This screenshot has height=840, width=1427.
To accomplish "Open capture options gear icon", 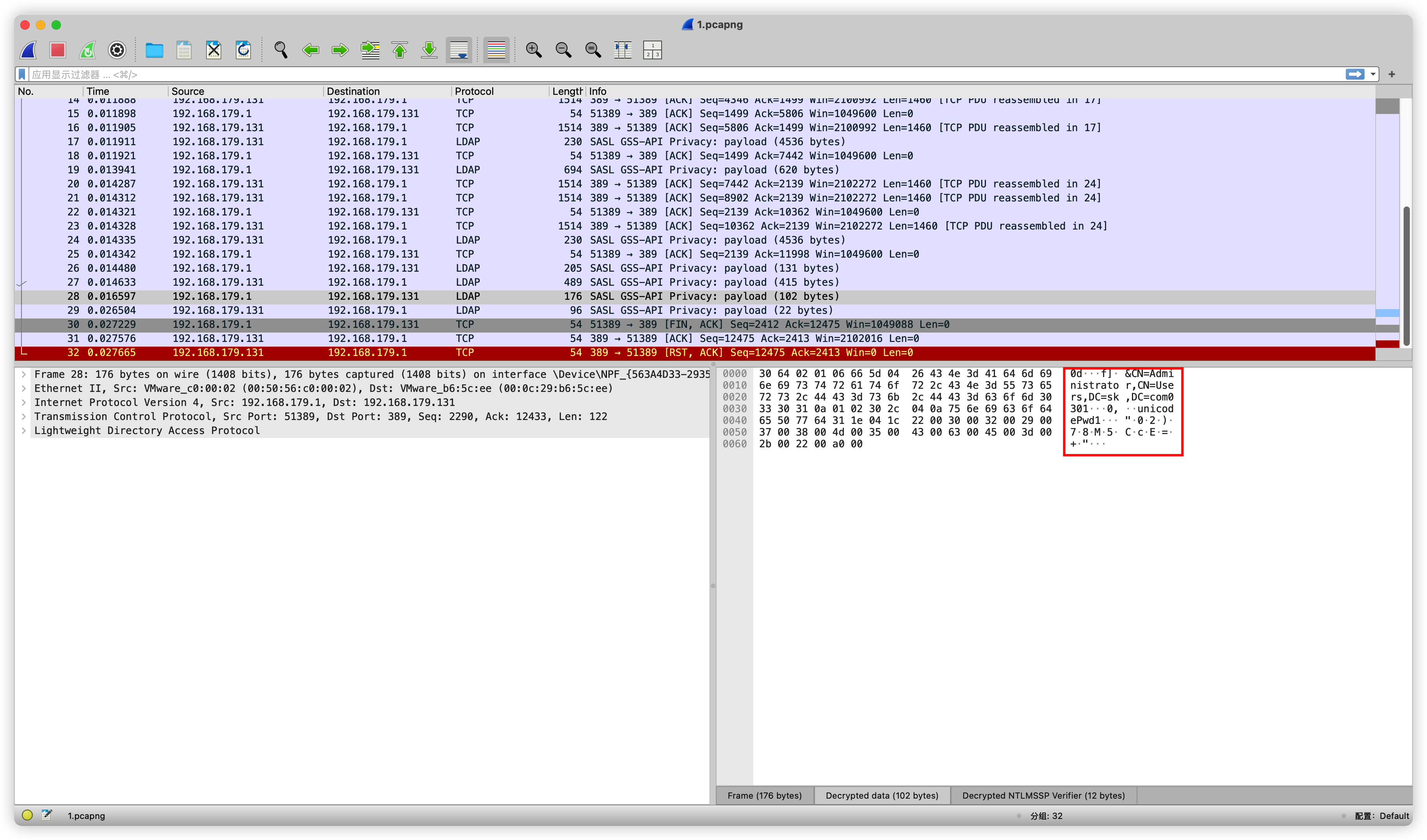I will [x=117, y=50].
